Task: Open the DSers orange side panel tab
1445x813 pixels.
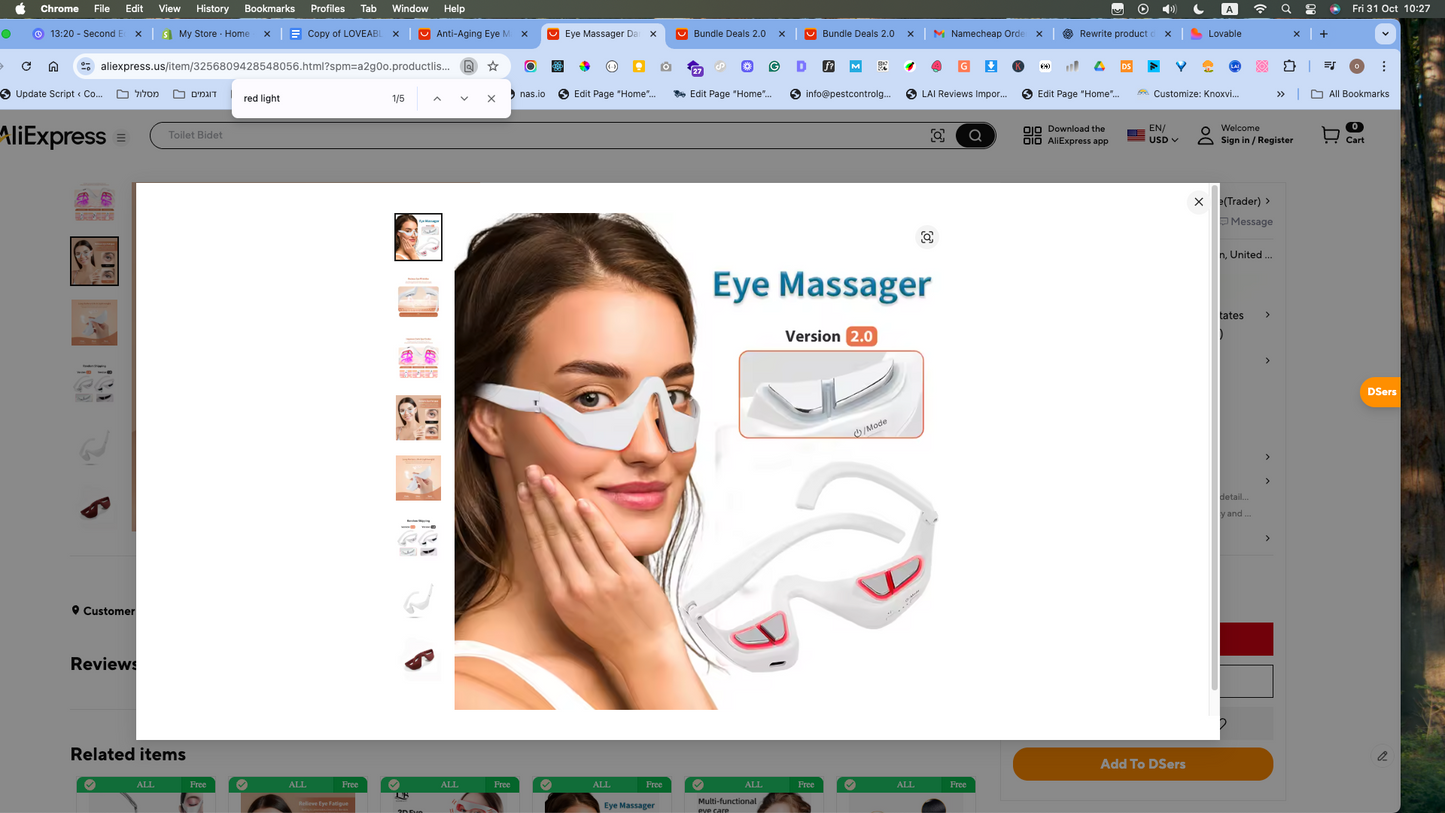Action: pyautogui.click(x=1380, y=392)
